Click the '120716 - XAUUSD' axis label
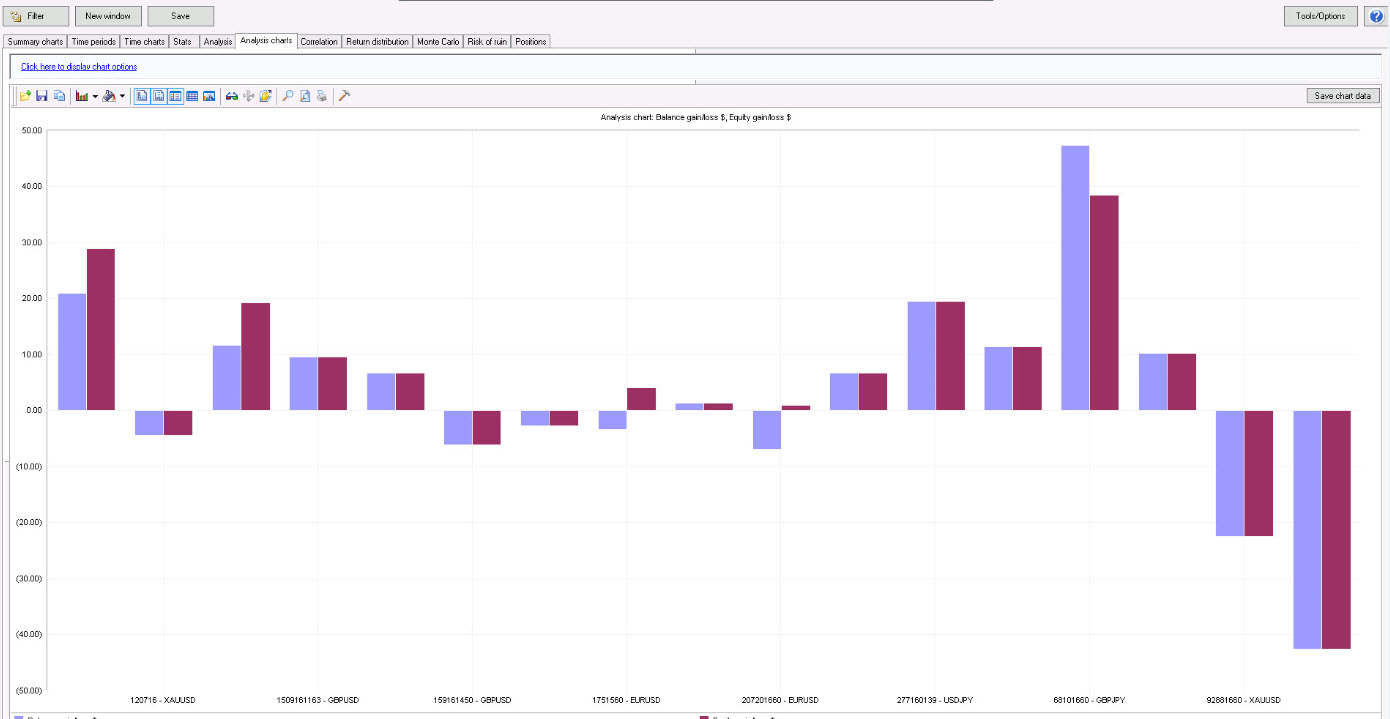 163,700
